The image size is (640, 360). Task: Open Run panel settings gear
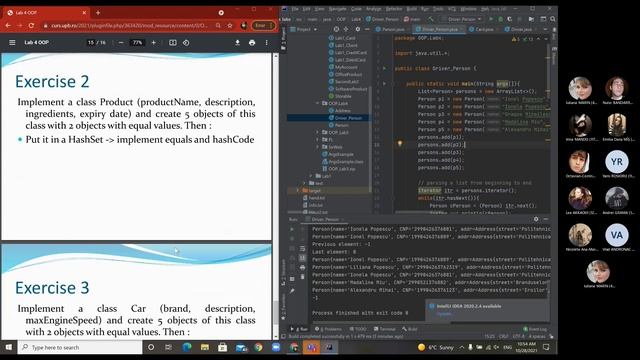[536, 219]
